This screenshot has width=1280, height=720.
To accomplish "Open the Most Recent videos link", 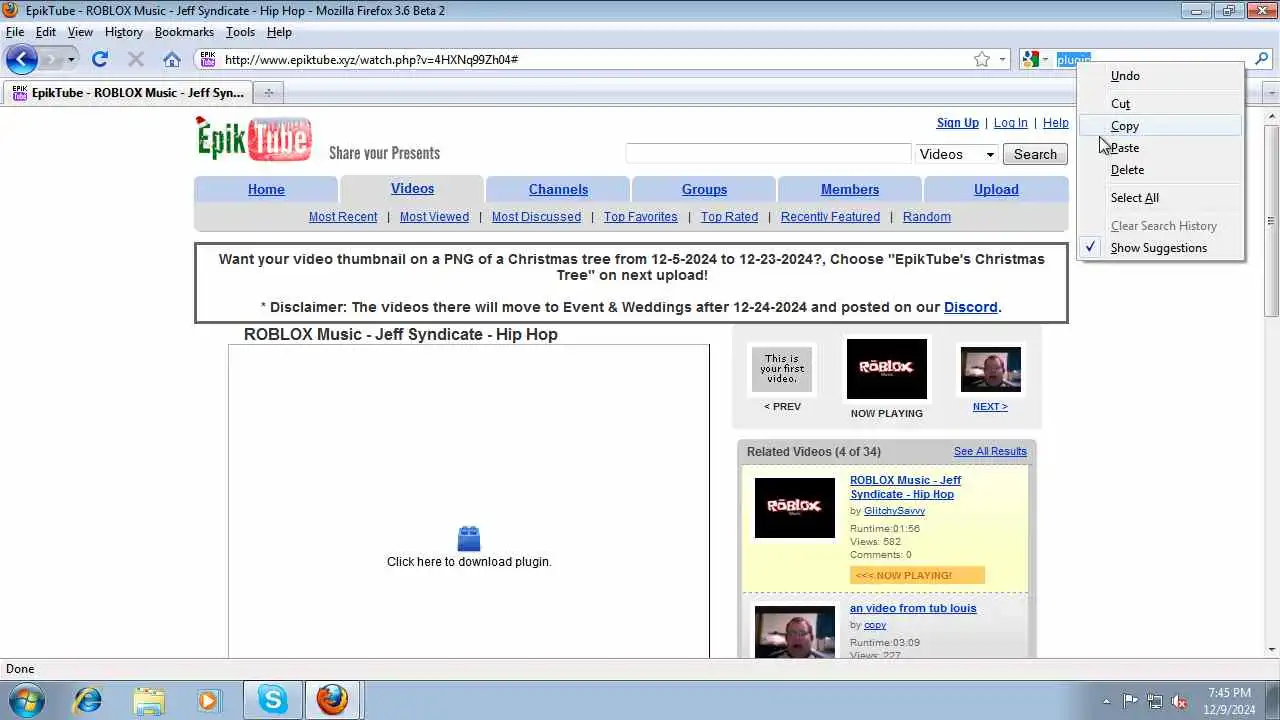I will (x=343, y=217).
